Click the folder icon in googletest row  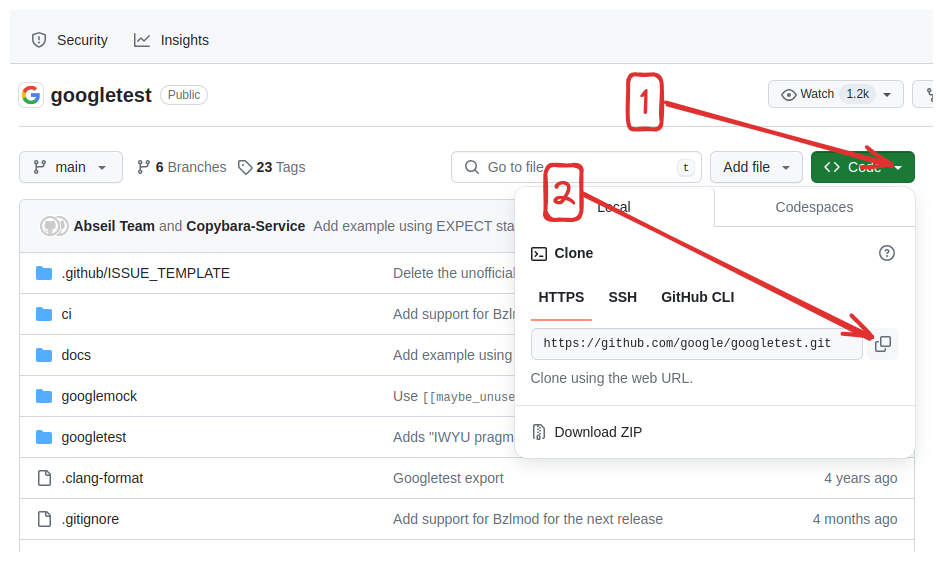44,437
